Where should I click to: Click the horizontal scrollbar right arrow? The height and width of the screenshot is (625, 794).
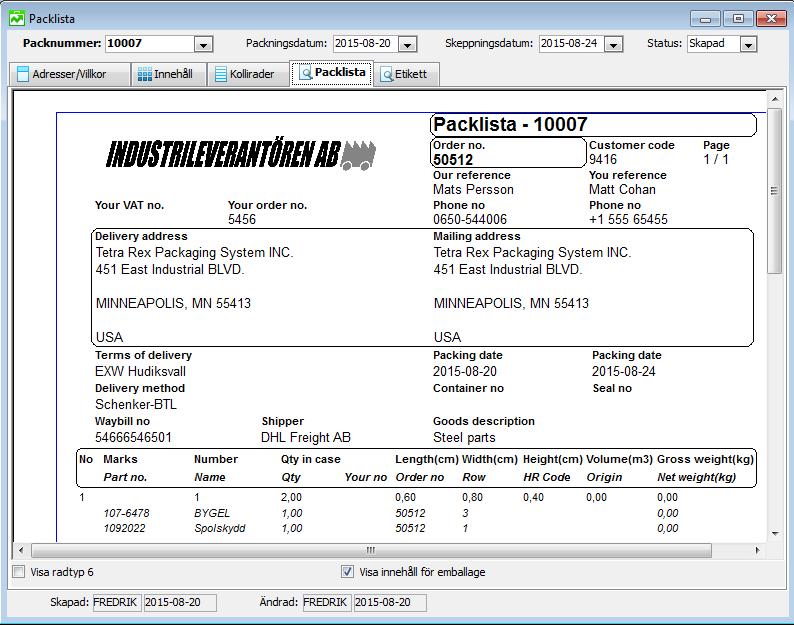(x=758, y=550)
